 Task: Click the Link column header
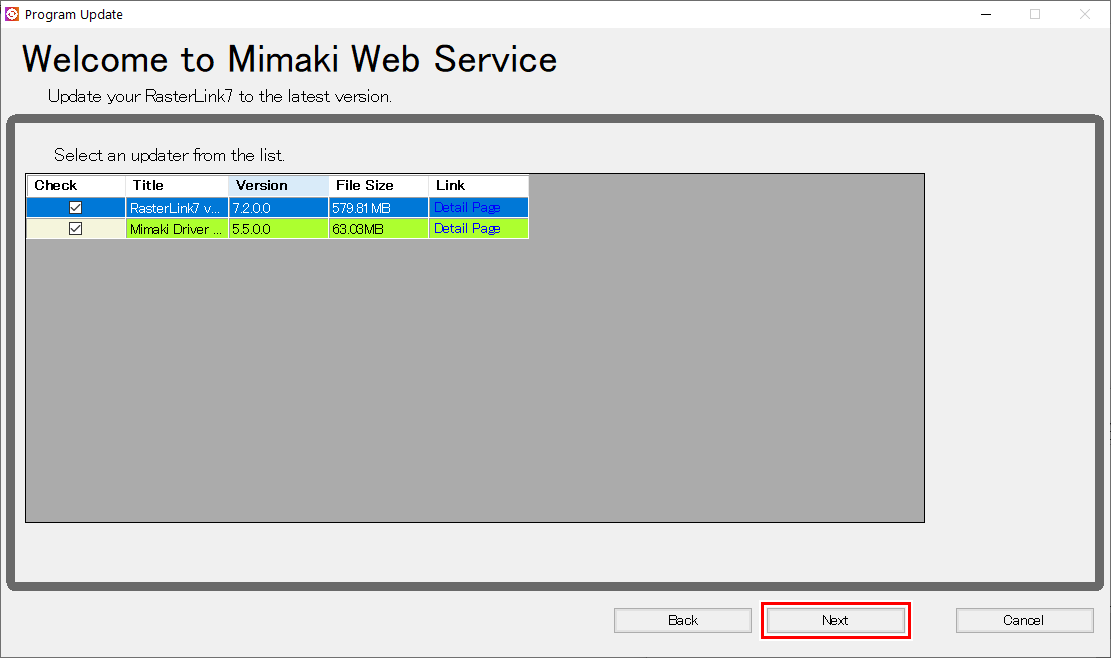tap(478, 186)
